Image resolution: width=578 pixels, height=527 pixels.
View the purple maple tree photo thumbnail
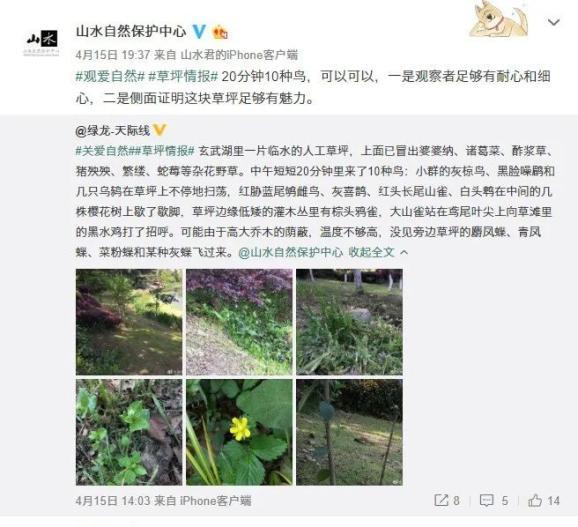239,322
